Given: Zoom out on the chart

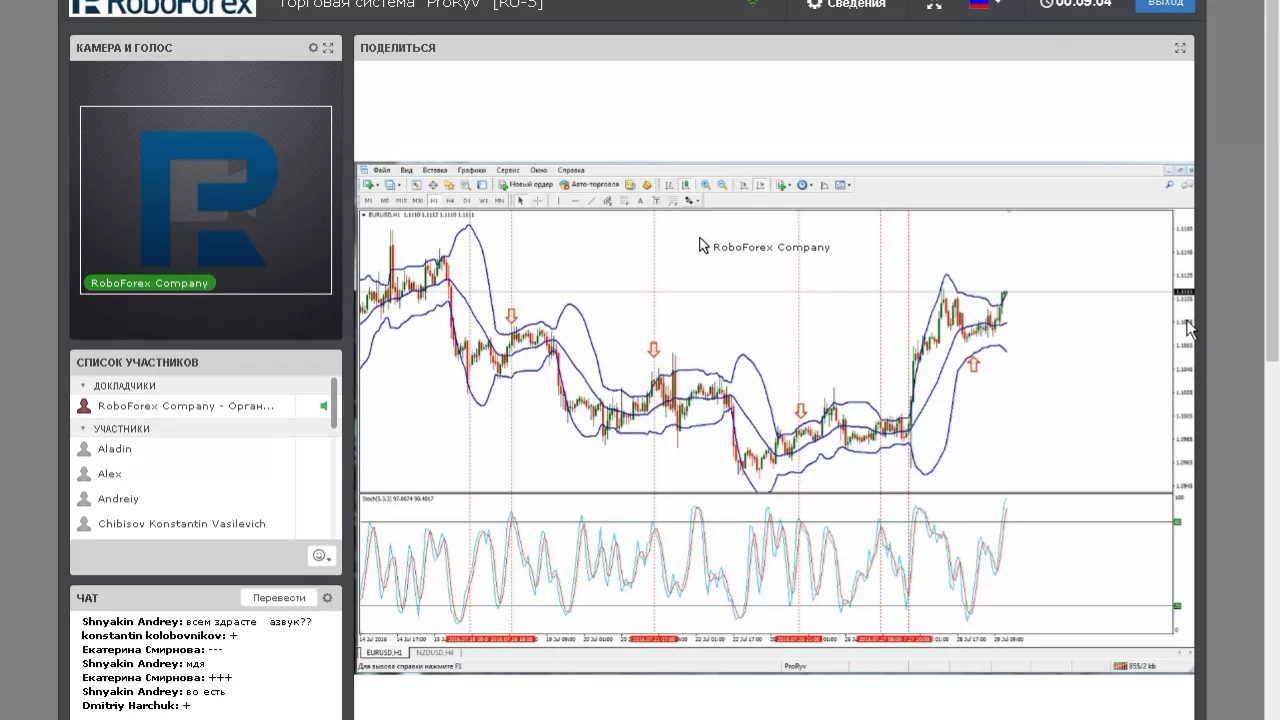Looking at the screenshot, I should [722, 185].
